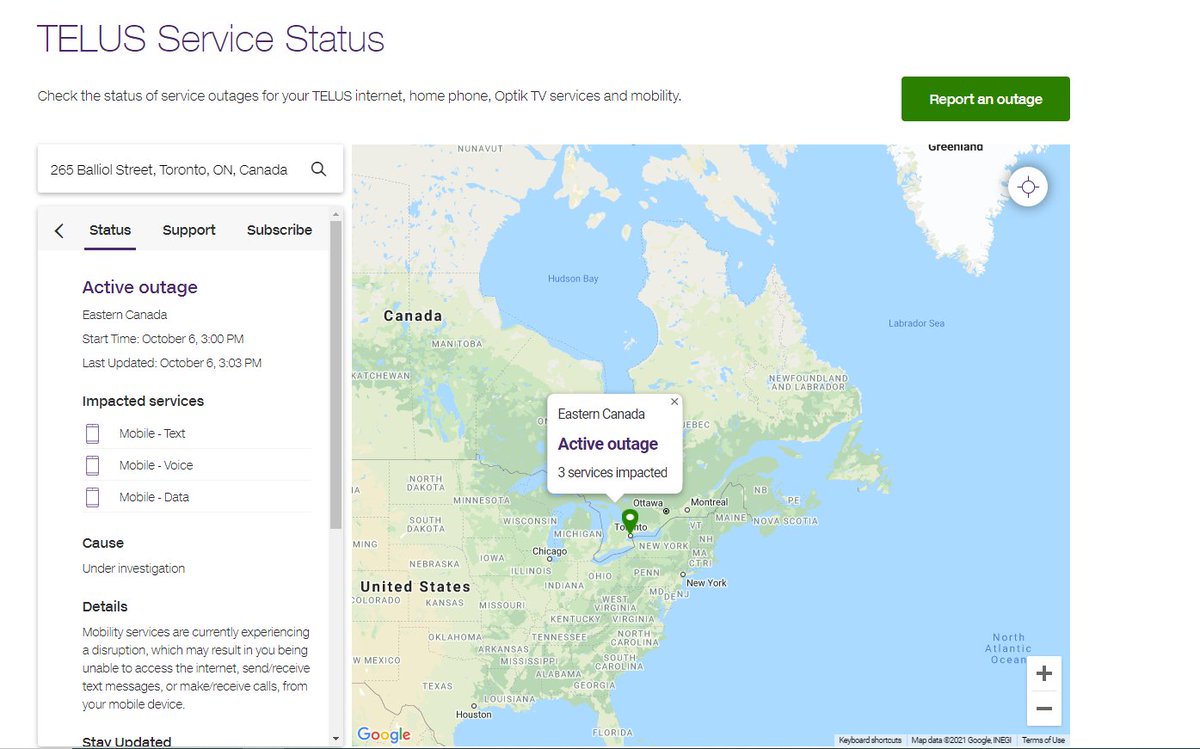
Task: Click the green outage pin near Toronto
Action: coord(630,521)
